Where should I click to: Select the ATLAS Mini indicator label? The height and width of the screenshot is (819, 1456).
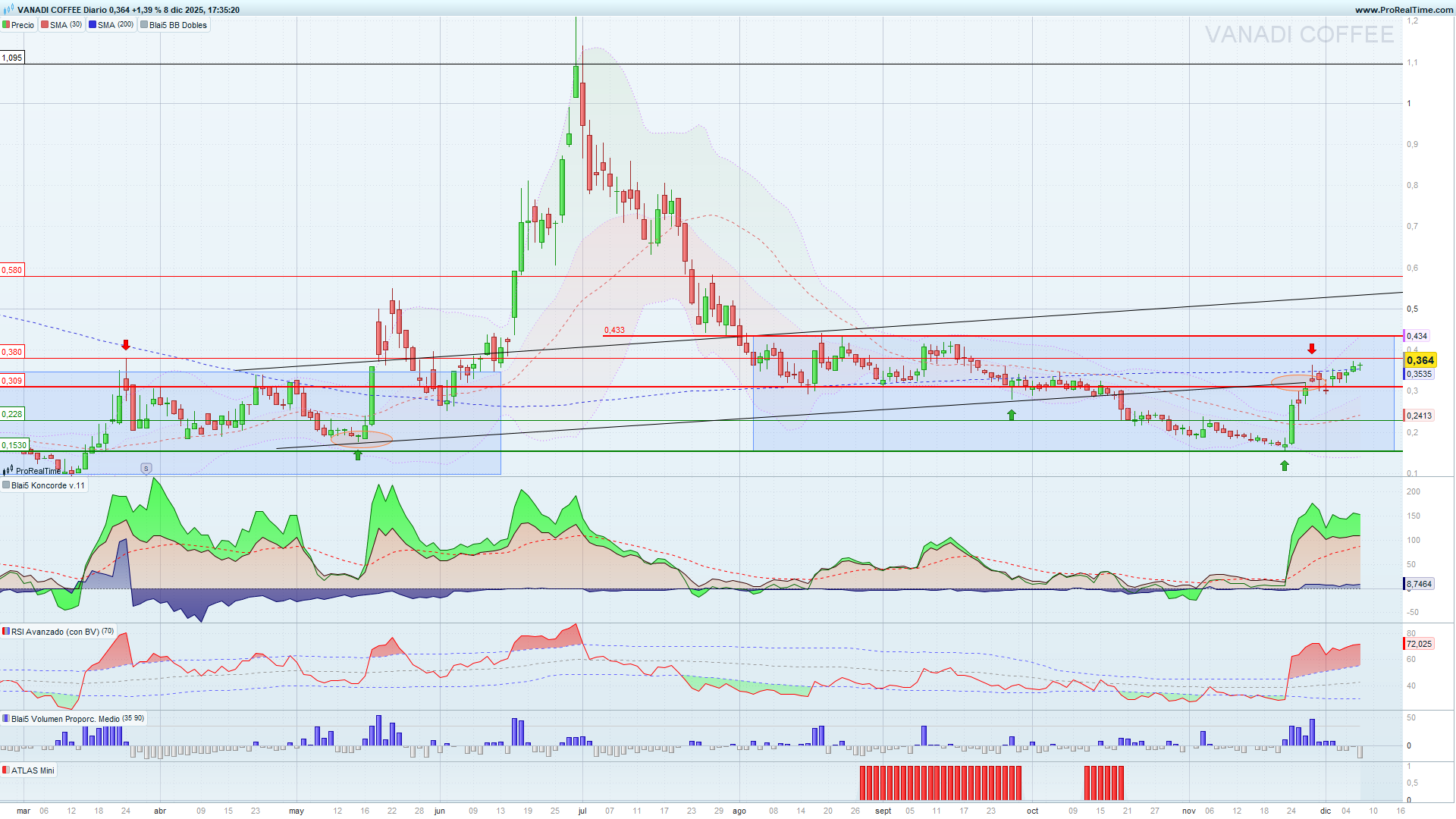point(33,770)
